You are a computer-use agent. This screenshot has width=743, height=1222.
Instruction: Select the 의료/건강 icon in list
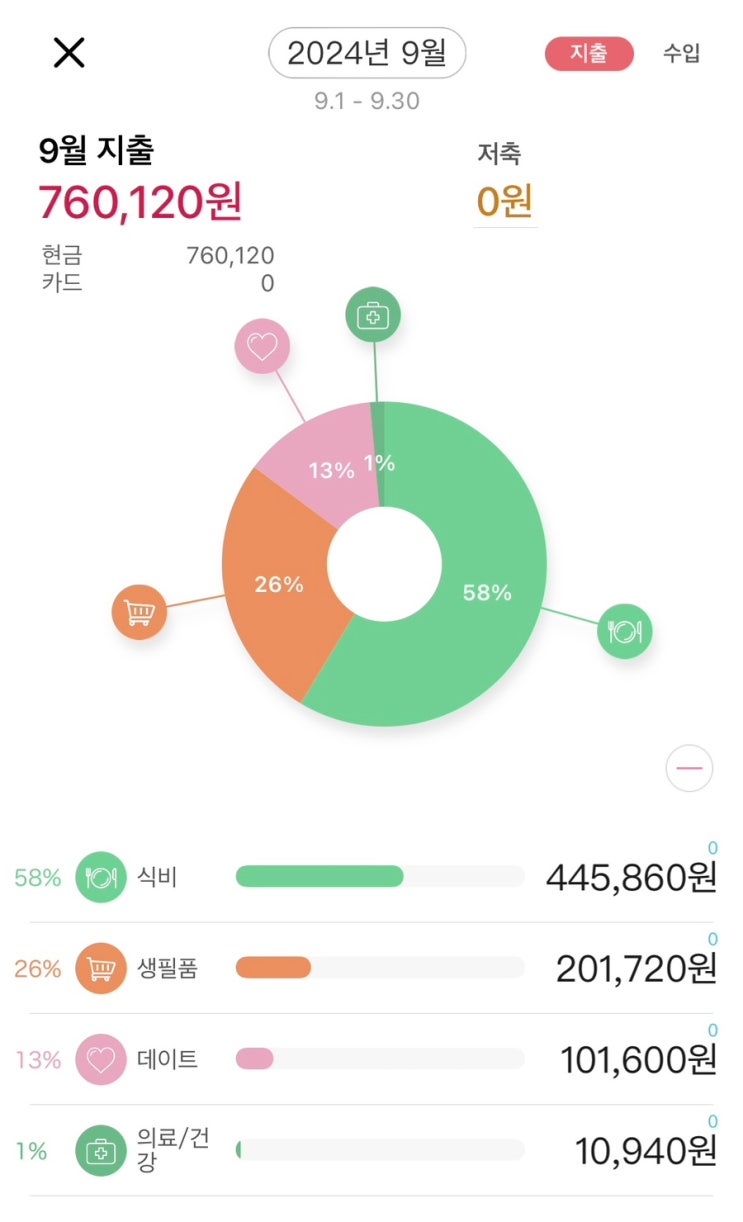pos(101,1151)
